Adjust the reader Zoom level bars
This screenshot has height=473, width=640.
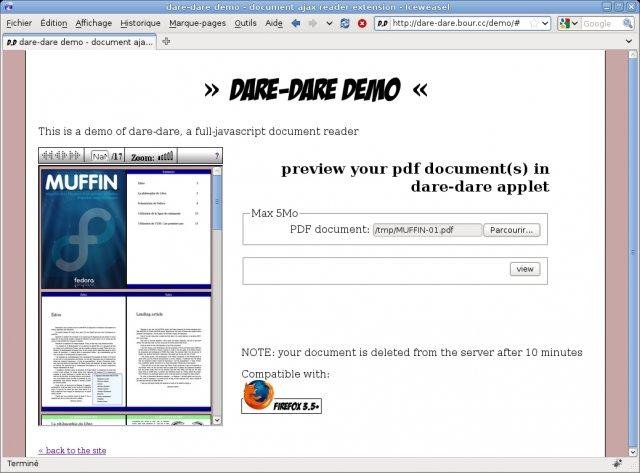166,156
